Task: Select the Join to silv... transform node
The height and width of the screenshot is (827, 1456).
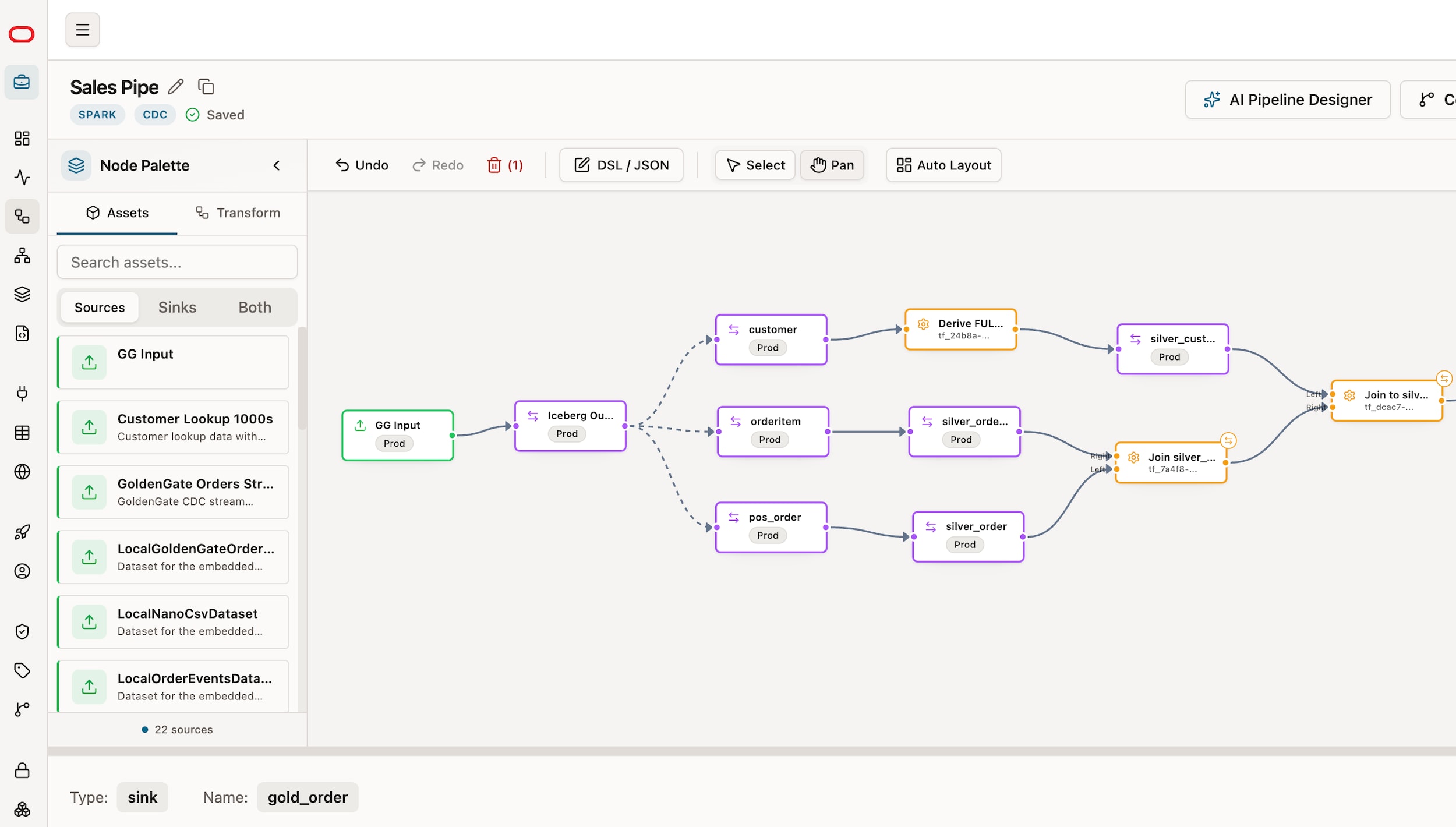Action: click(x=1387, y=401)
